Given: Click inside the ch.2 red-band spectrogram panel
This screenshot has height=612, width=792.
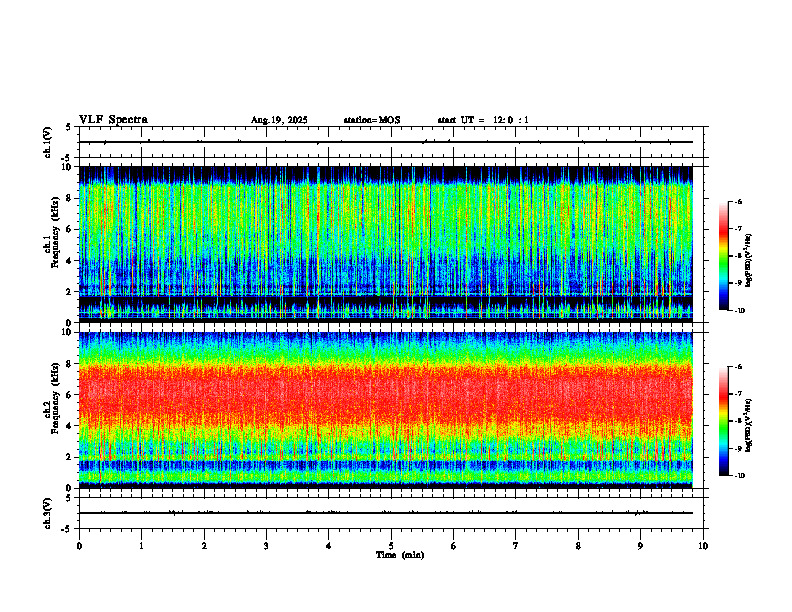Looking at the screenshot, I should [385, 410].
